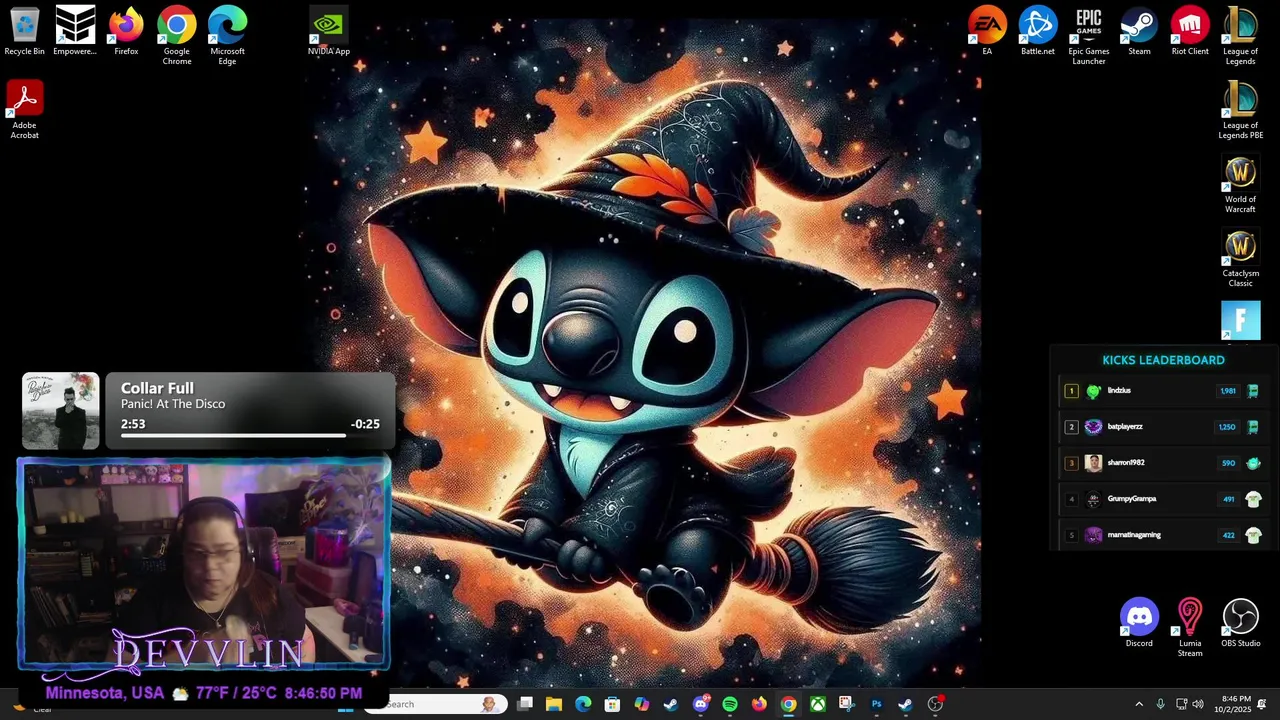
Task: Open Discord from the taskbar
Action: point(701,704)
